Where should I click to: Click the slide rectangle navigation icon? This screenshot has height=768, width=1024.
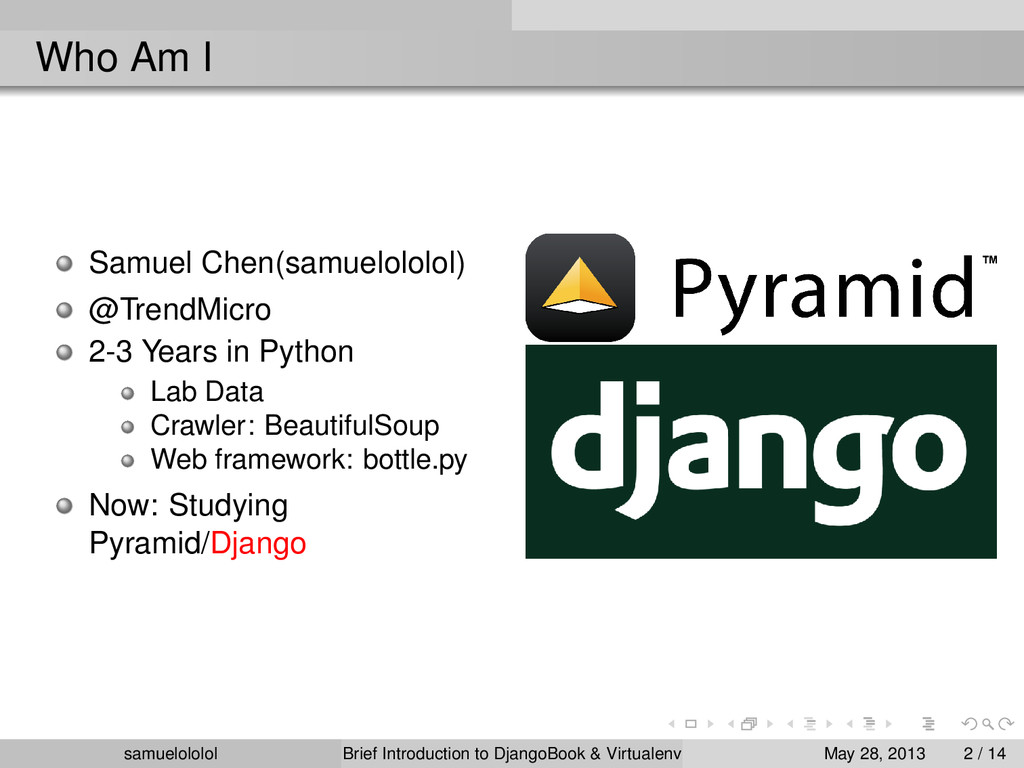(x=691, y=724)
